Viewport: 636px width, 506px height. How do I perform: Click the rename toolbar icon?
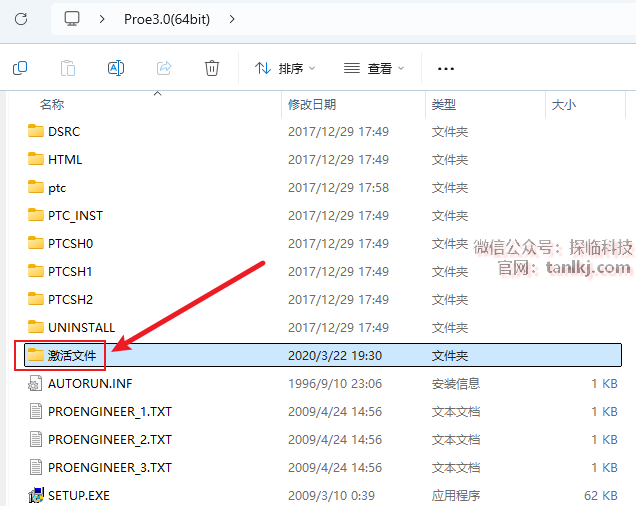pyautogui.click(x=116, y=68)
